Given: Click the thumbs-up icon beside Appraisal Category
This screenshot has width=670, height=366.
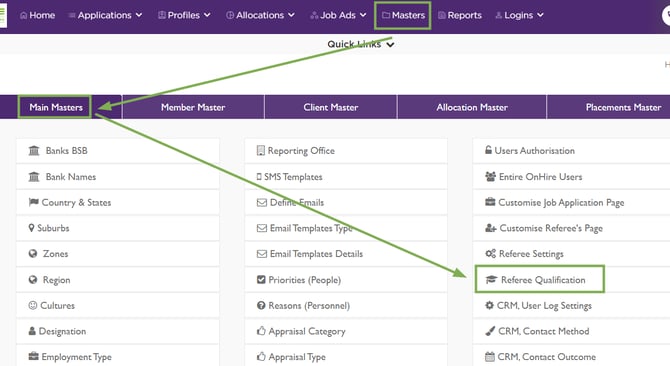Looking at the screenshot, I should point(261,331).
